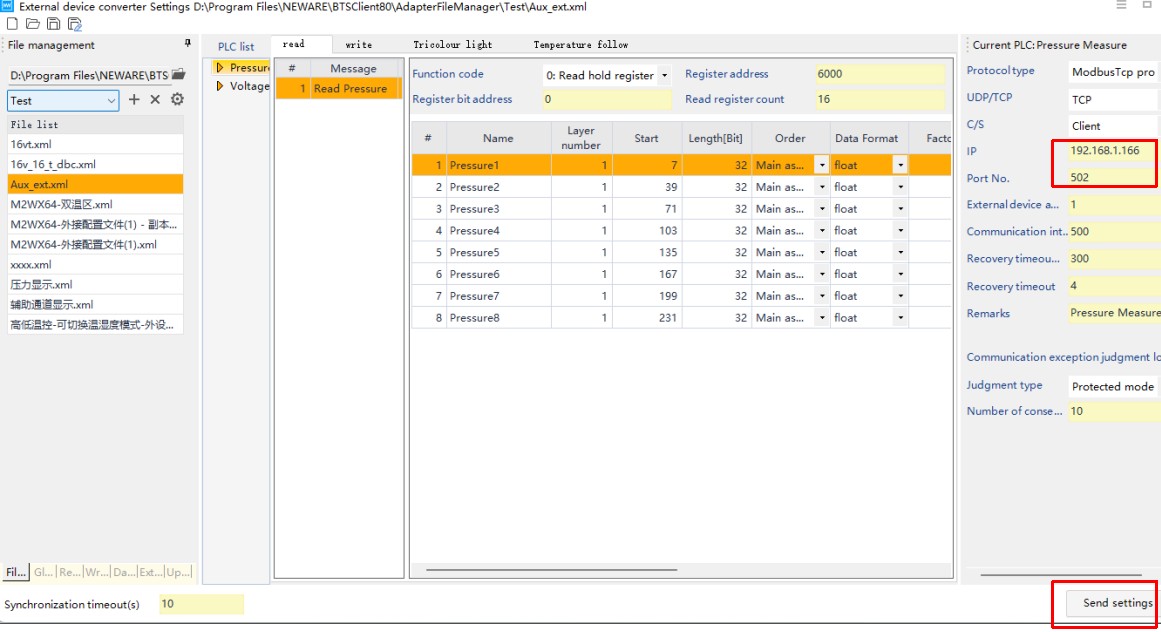Open Data Format dropdown for Pressure1
Screen dimensions: 1161x632
click(x=900, y=165)
